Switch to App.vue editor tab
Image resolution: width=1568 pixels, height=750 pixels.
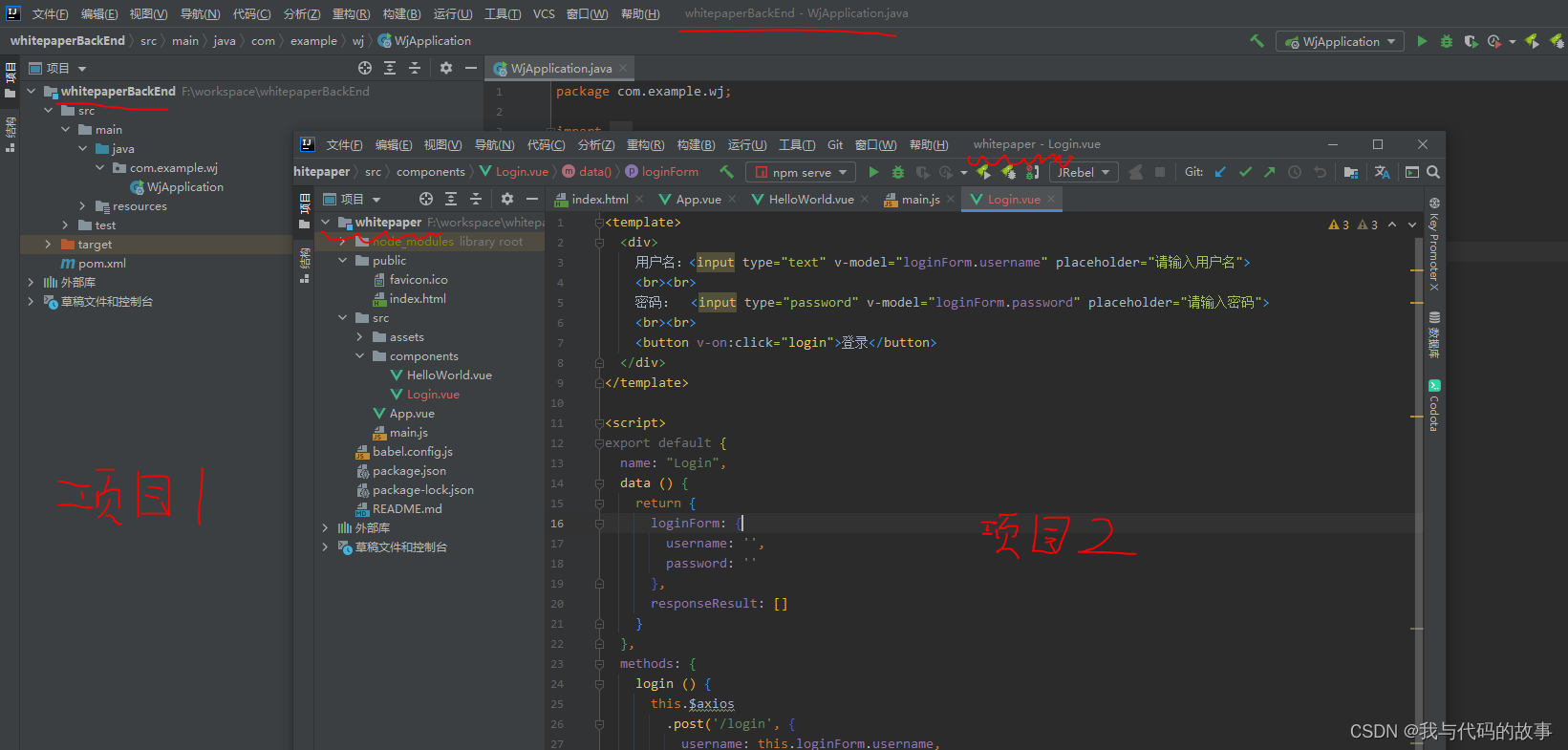pyautogui.click(x=698, y=200)
